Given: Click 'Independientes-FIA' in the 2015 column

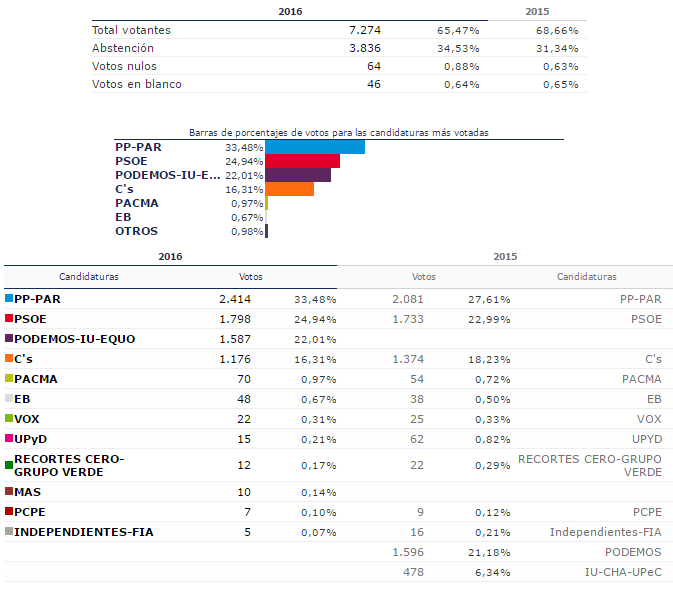Looking at the screenshot, I should point(606,532).
